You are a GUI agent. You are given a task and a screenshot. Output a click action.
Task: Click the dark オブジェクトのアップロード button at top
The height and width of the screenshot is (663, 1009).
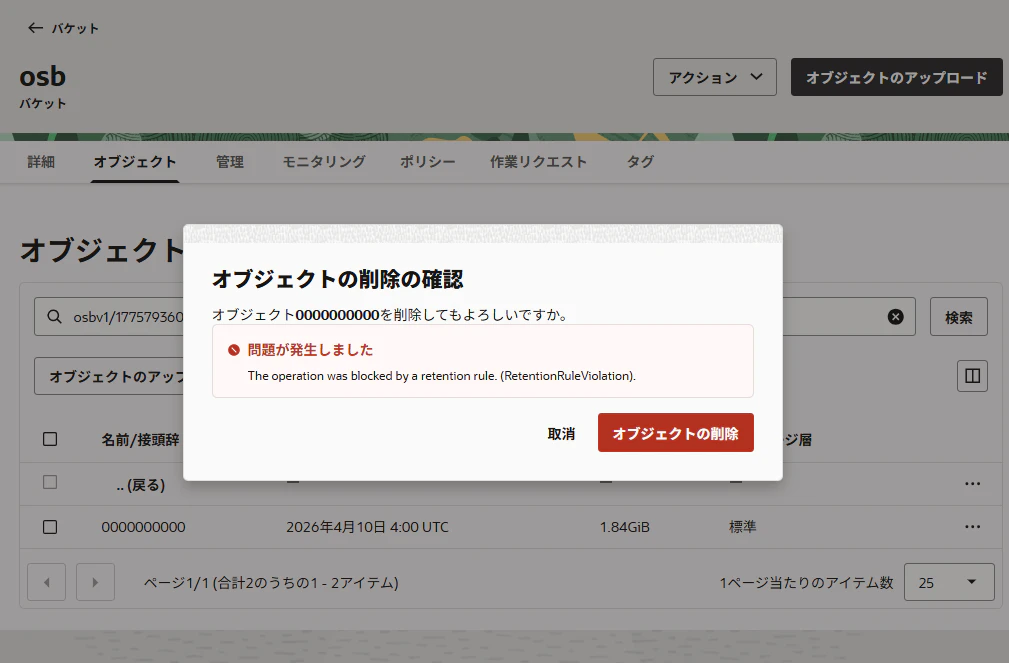click(x=896, y=77)
